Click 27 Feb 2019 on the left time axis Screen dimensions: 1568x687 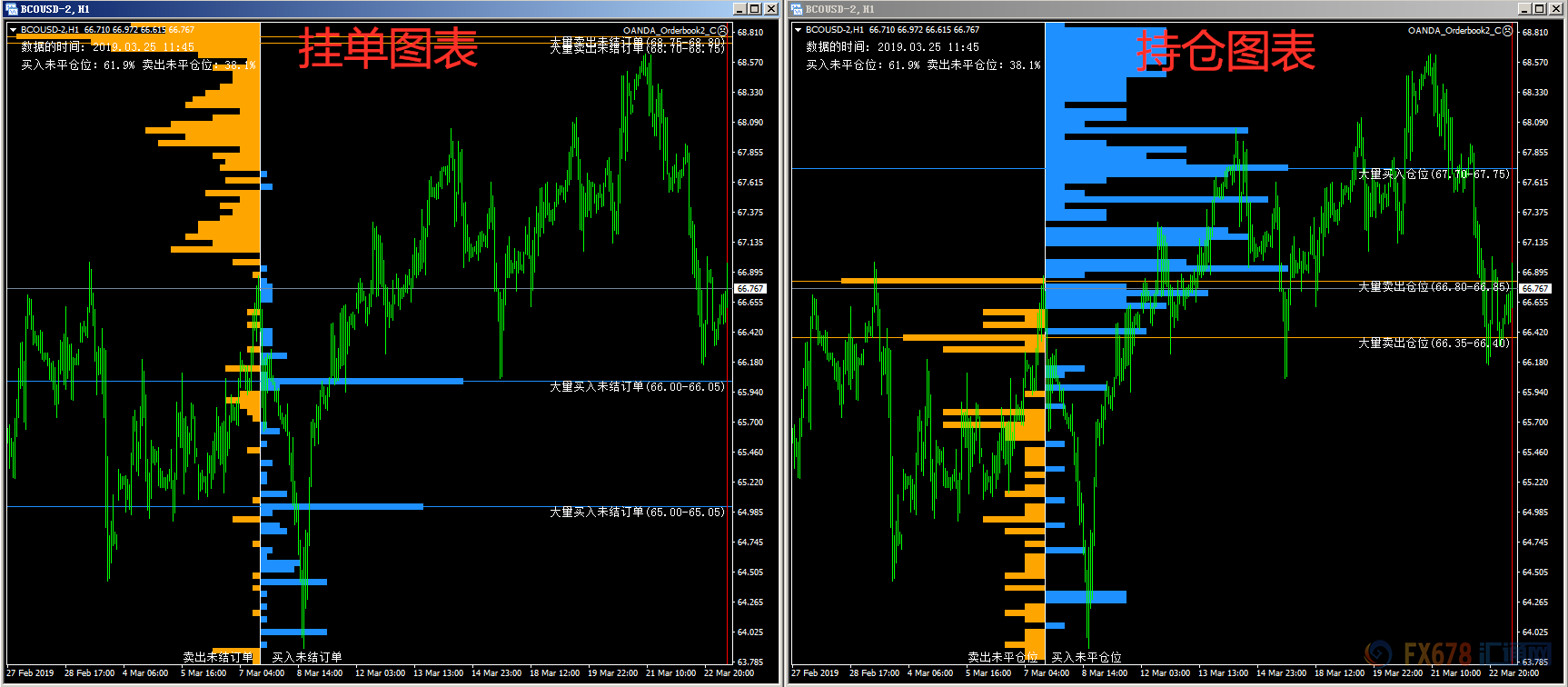coord(30,673)
